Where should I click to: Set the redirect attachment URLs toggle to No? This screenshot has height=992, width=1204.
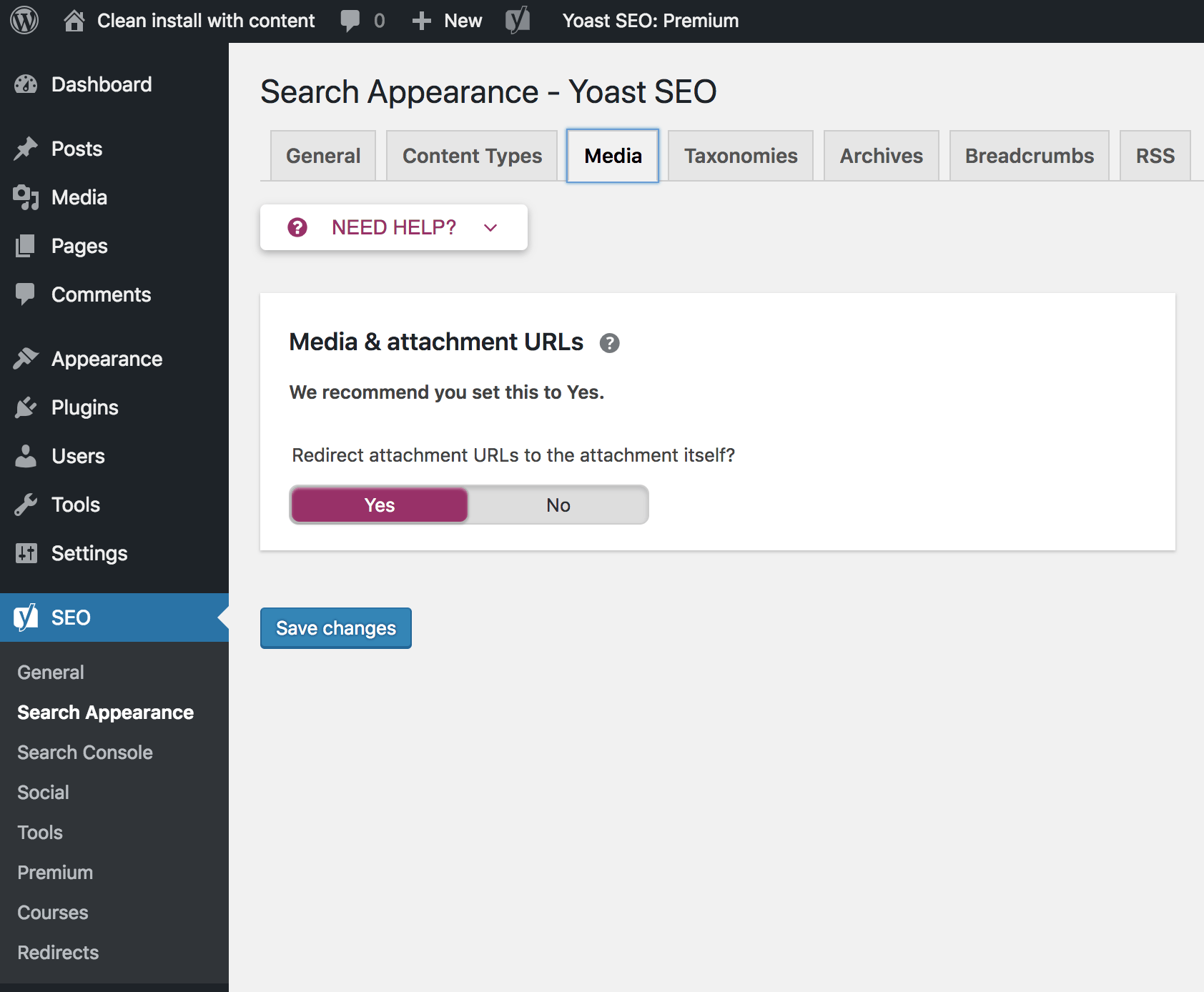coord(558,505)
